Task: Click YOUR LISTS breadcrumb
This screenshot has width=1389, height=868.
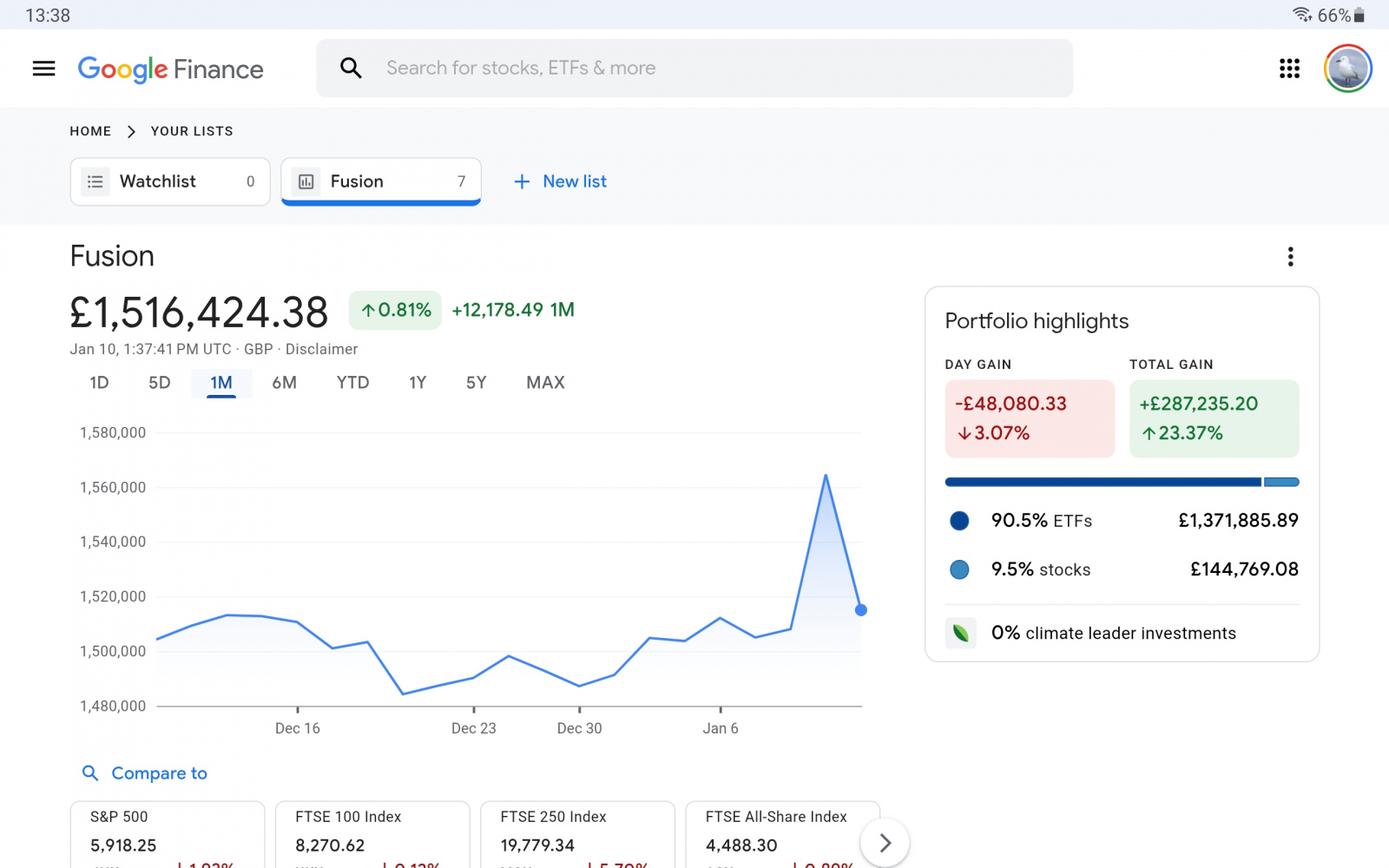Action: tap(192, 131)
